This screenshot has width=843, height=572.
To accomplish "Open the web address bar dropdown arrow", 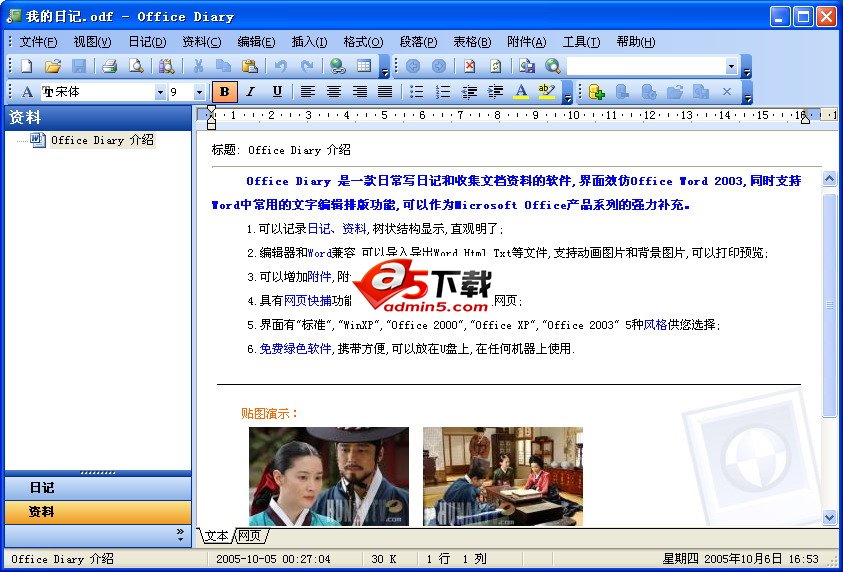I will [731, 67].
